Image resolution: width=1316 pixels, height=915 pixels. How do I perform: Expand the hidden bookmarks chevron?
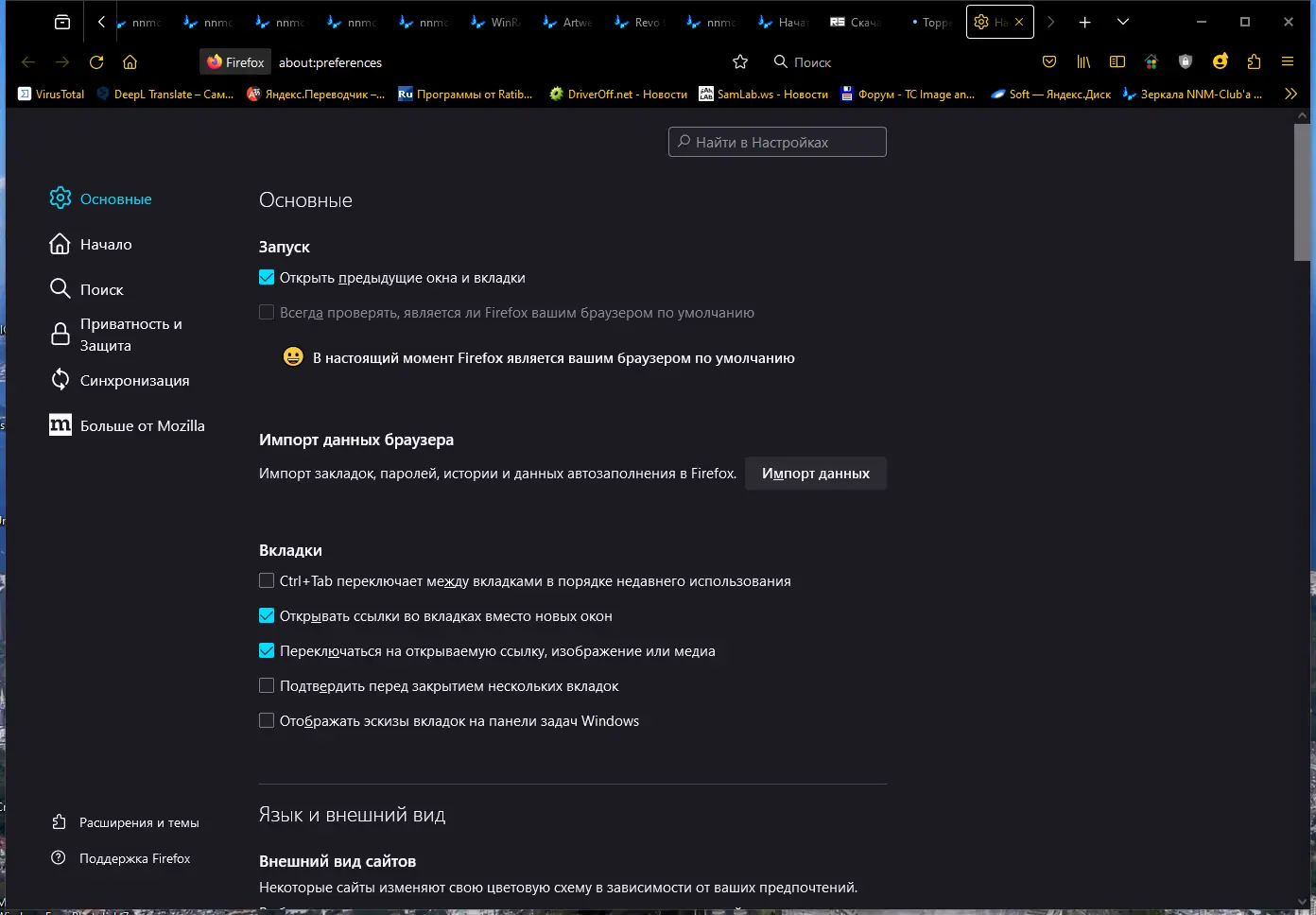tap(1290, 94)
